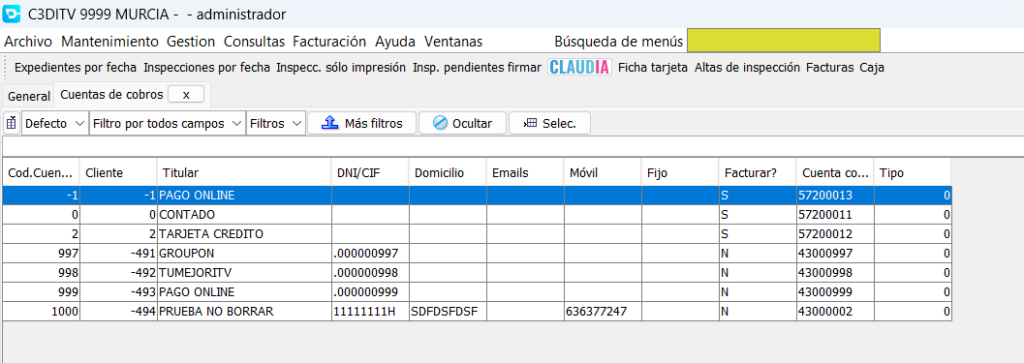
Task: Click the DNI cell .000000997
Action: (x=370, y=253)
